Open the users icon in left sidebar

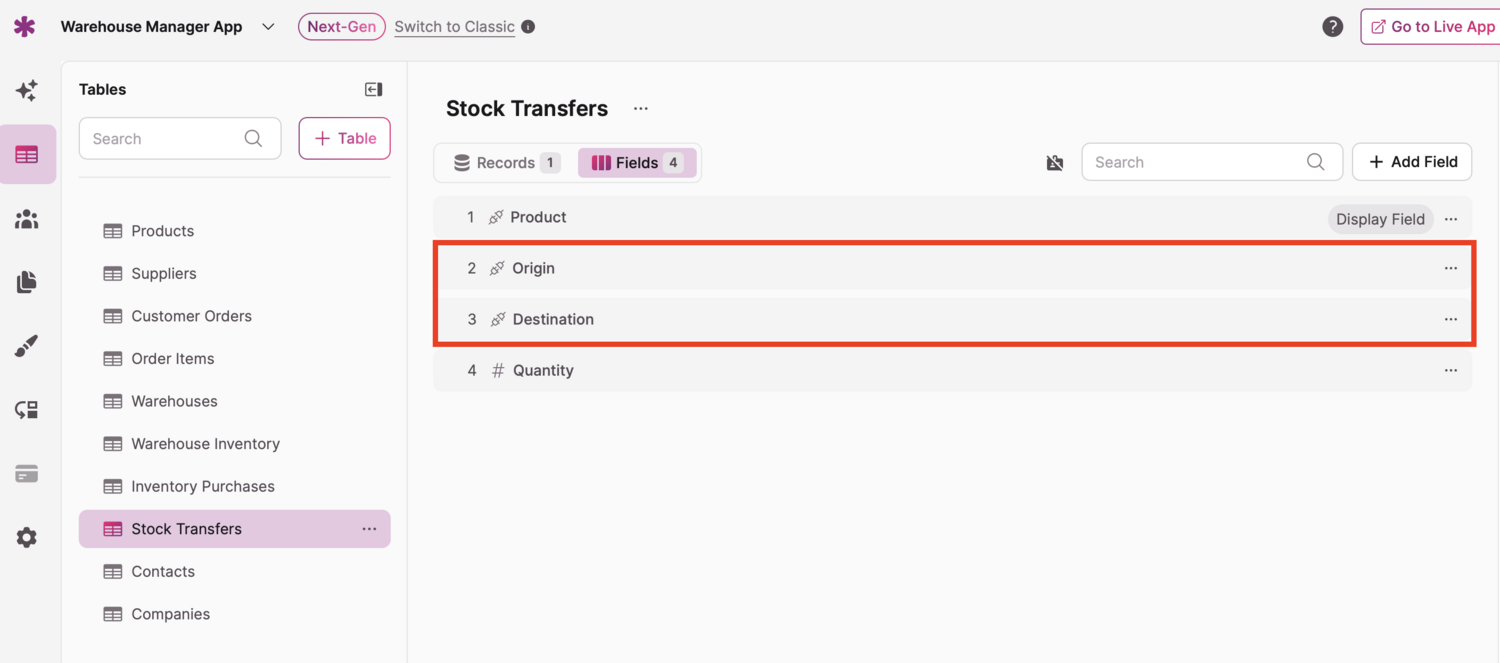pos(27,219)
